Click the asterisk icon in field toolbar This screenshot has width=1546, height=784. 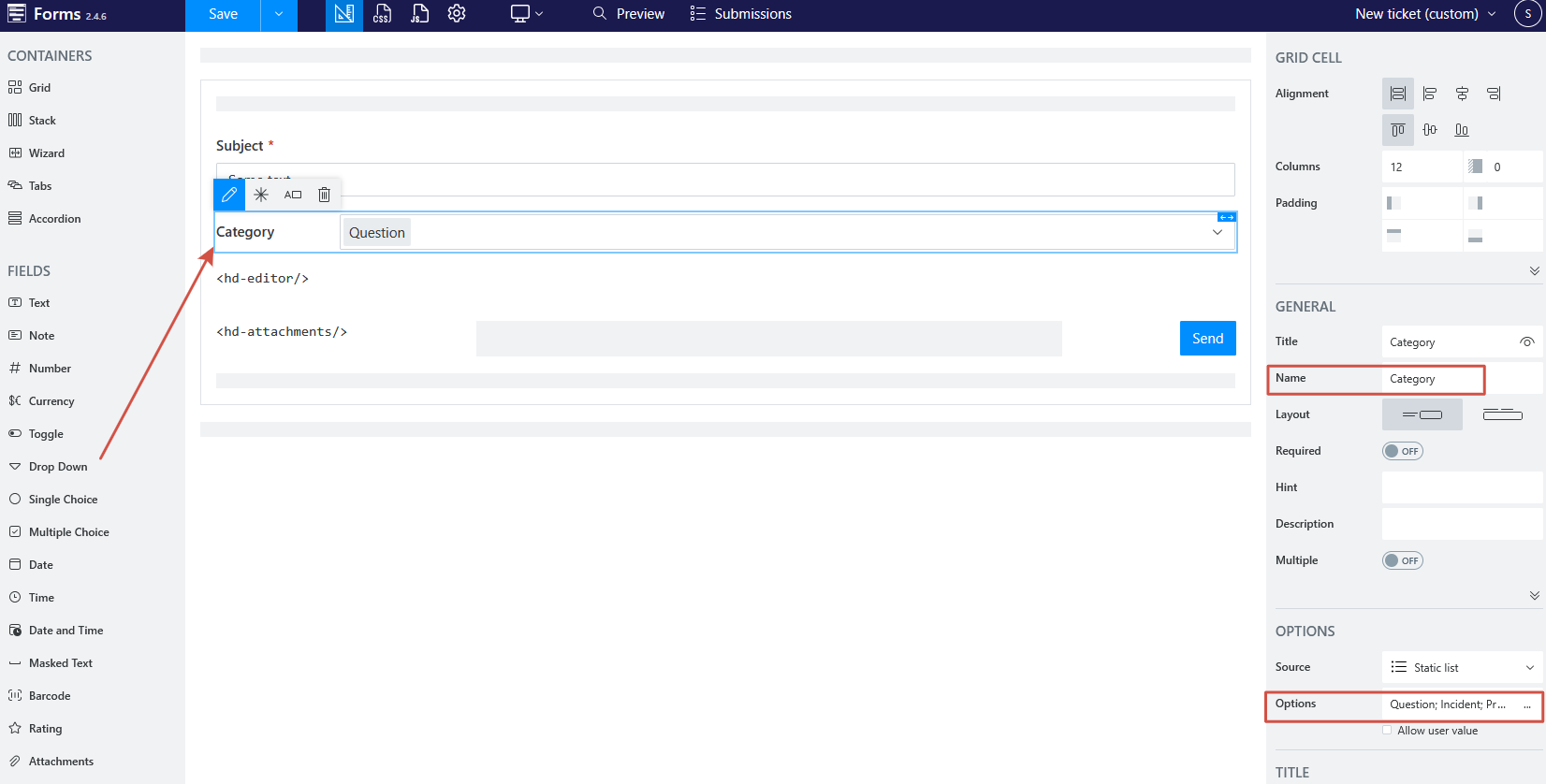point(261,195)
